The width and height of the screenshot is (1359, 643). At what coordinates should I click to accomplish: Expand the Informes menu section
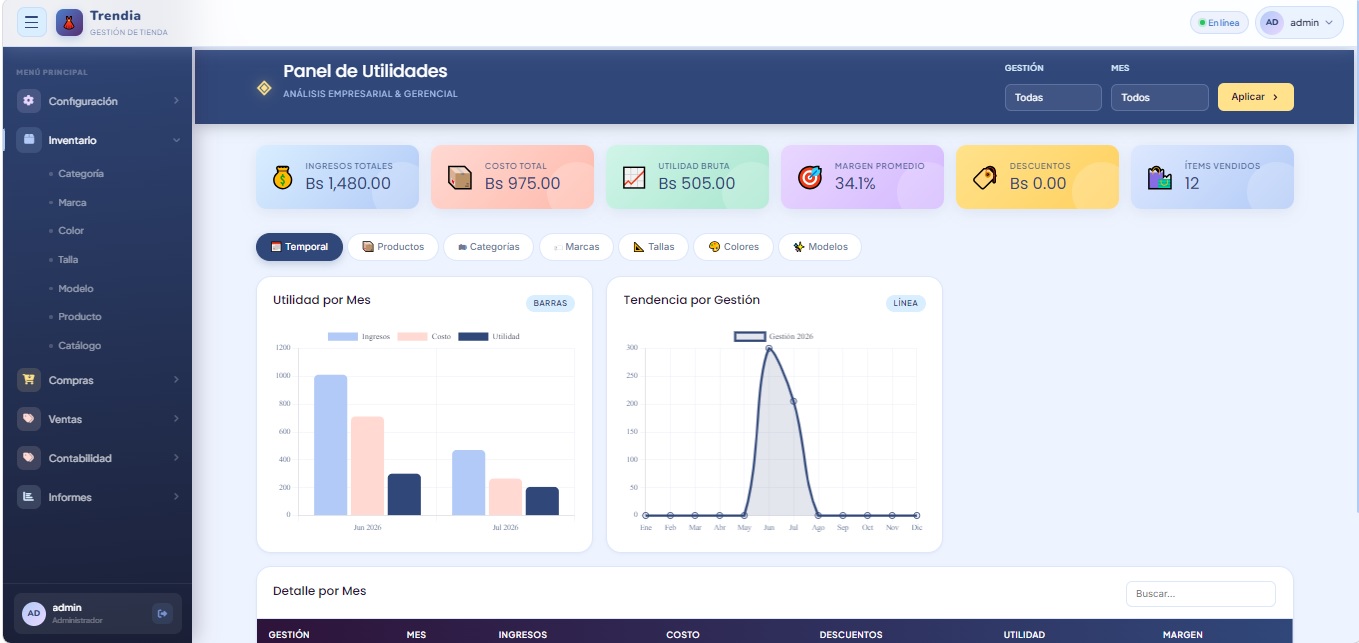coord(98,497)
